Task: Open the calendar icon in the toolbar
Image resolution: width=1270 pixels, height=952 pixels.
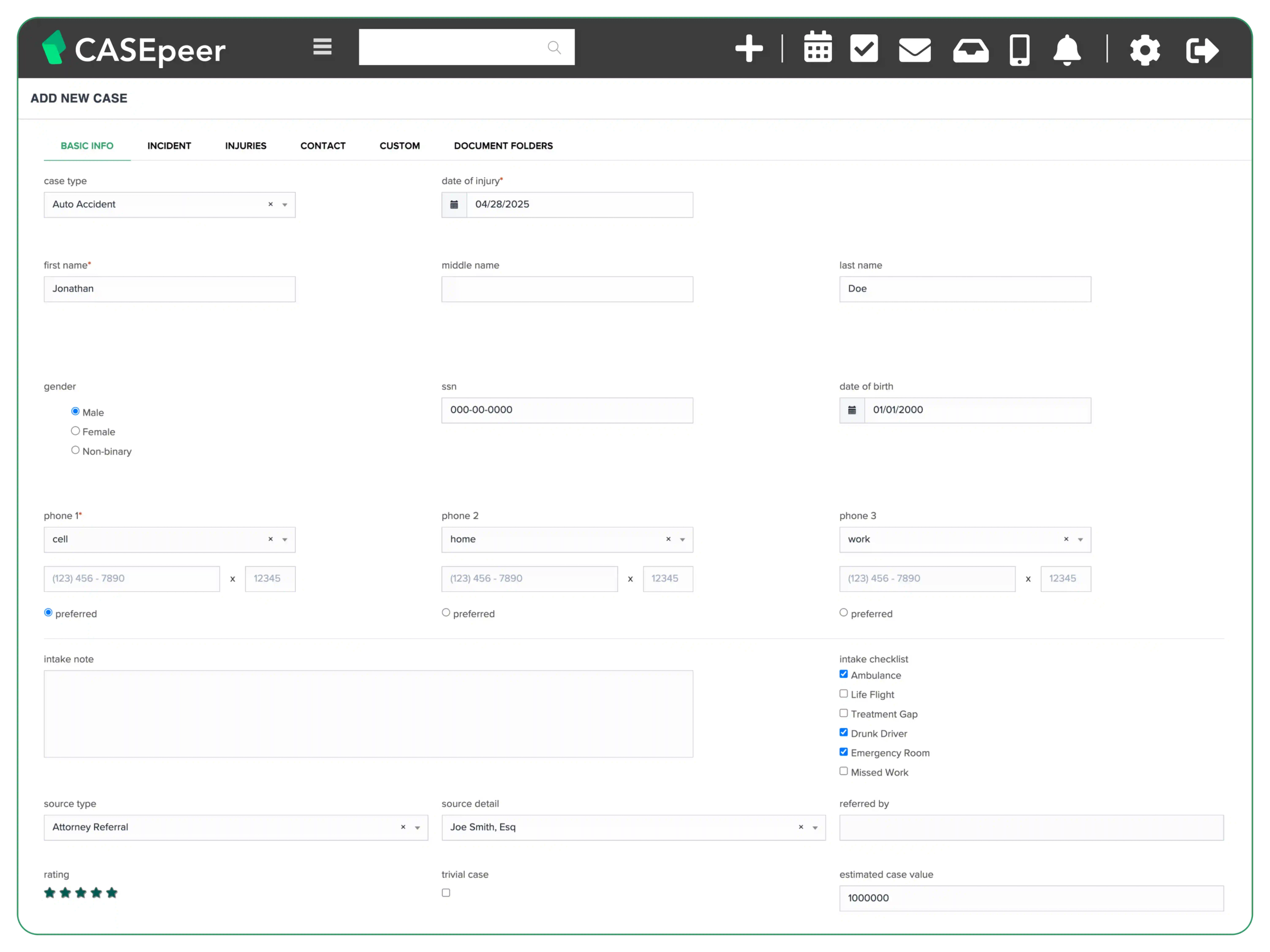Action: [x=818, y=49]
